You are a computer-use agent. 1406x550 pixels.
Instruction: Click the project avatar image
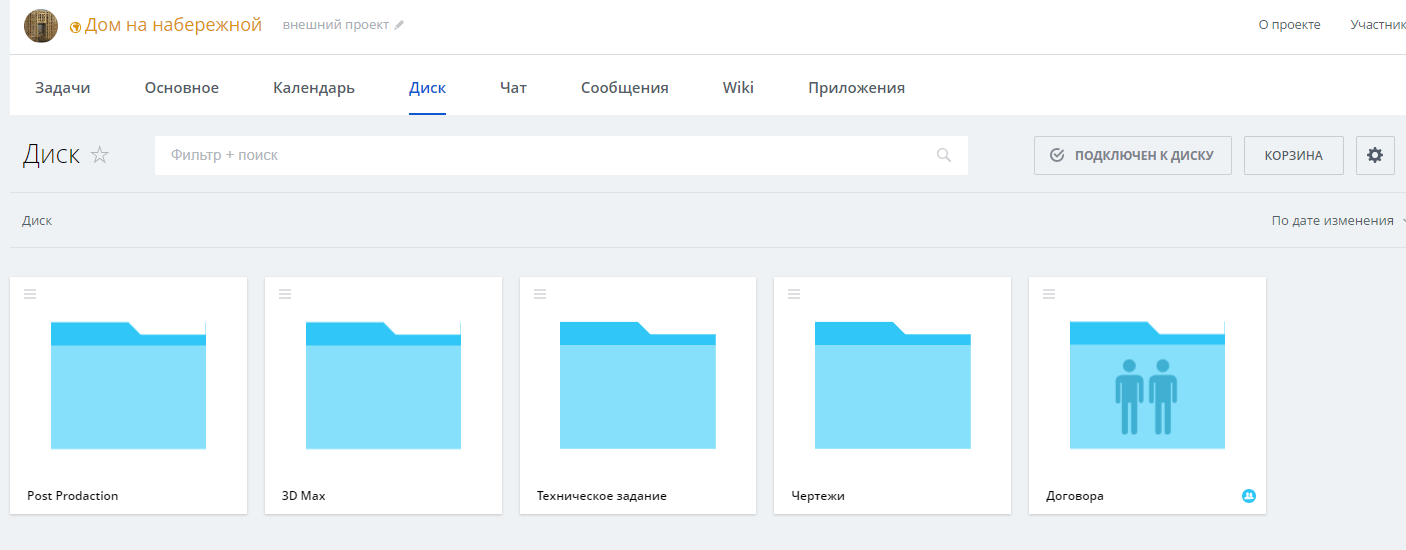[41, 25]
